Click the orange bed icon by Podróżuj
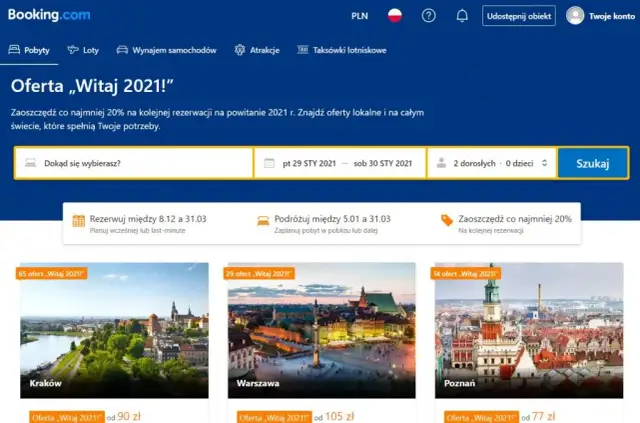 click(263, 221)
